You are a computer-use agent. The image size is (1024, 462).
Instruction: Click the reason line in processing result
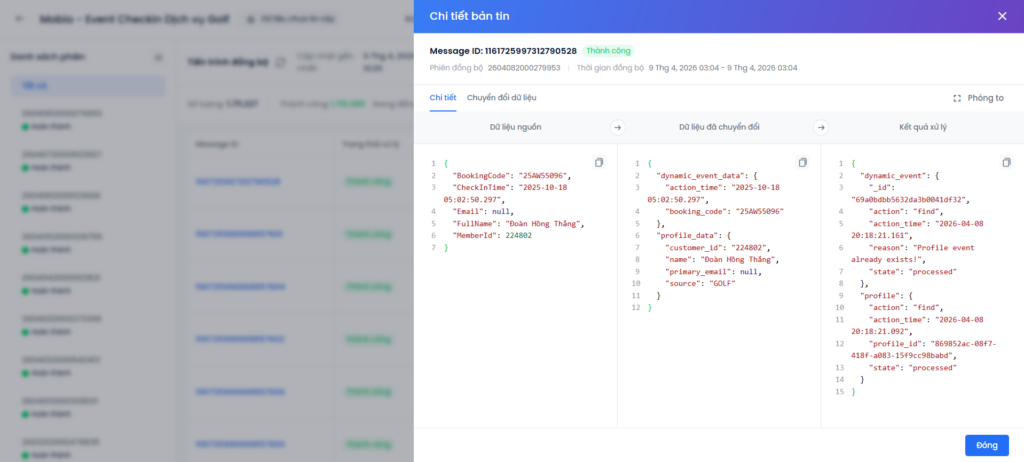(x=925, y=247)
